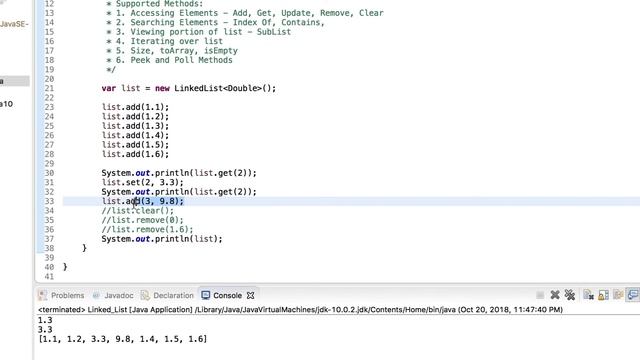640x360 pixels.
Task: Open the Declaration tab
Action: [173, 295]
